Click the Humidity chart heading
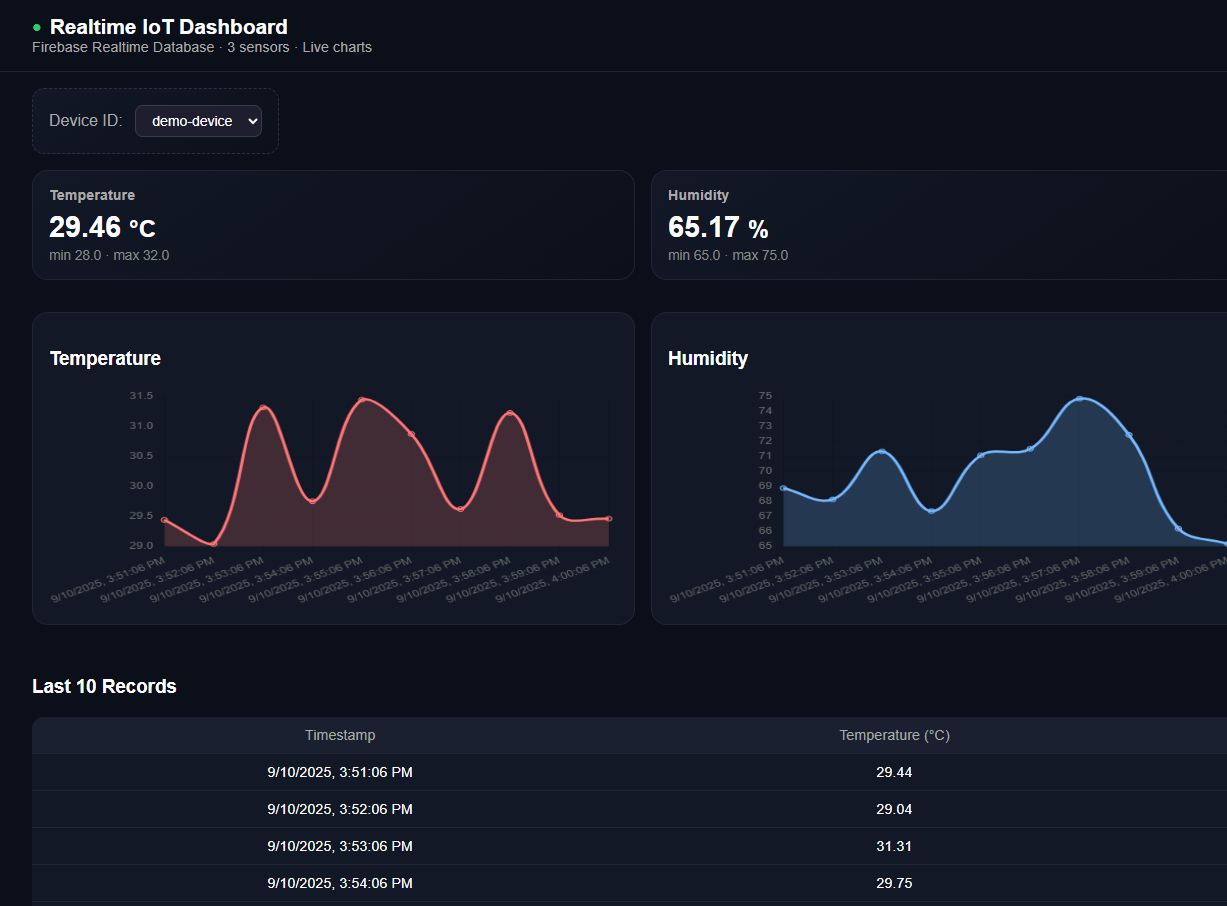Screen dimensions: 1227x906 708,358
